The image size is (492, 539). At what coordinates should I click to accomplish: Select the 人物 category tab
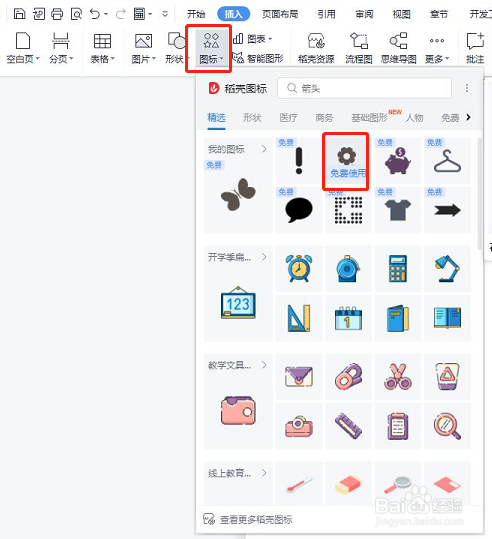coord(414,118)
